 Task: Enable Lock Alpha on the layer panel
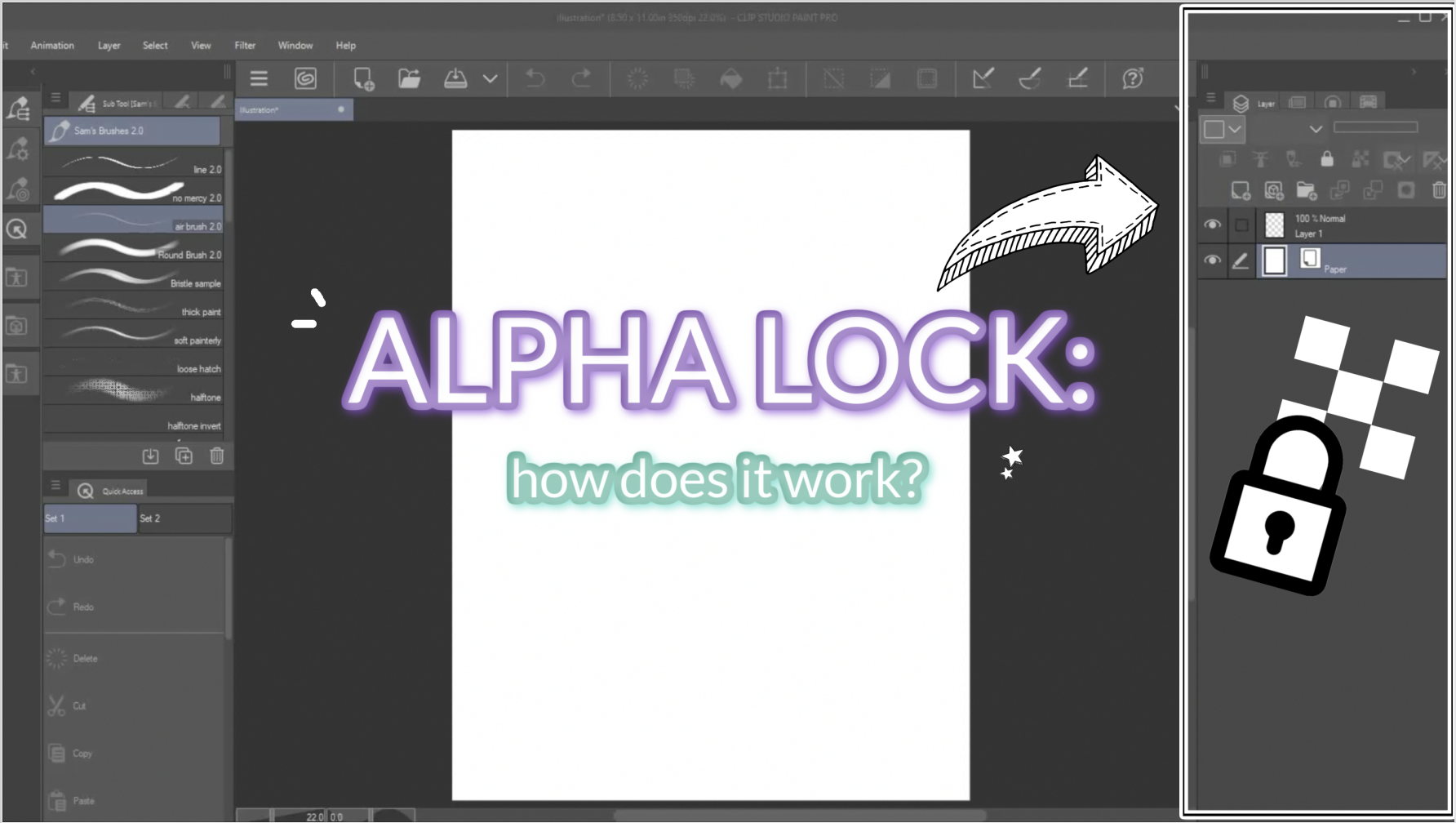1326,159
